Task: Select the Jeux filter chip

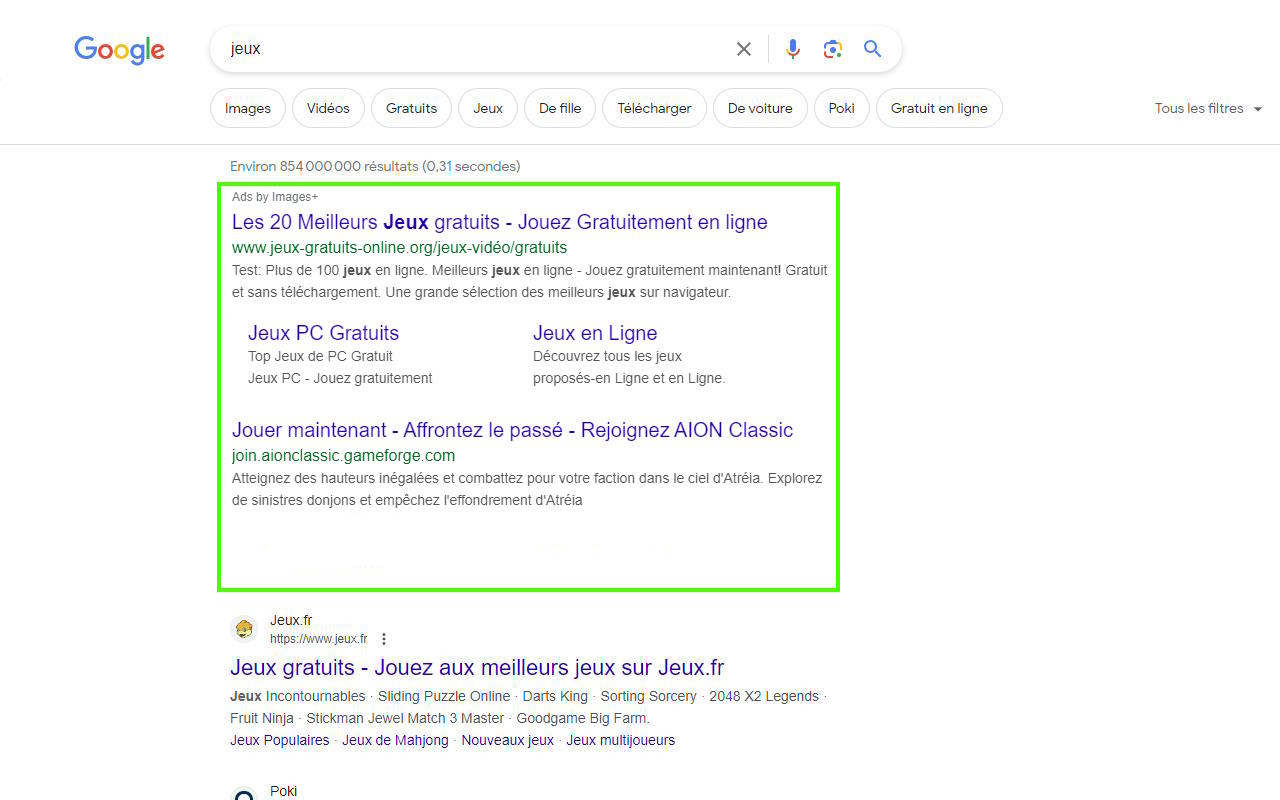Action: (x=488, y=108)
